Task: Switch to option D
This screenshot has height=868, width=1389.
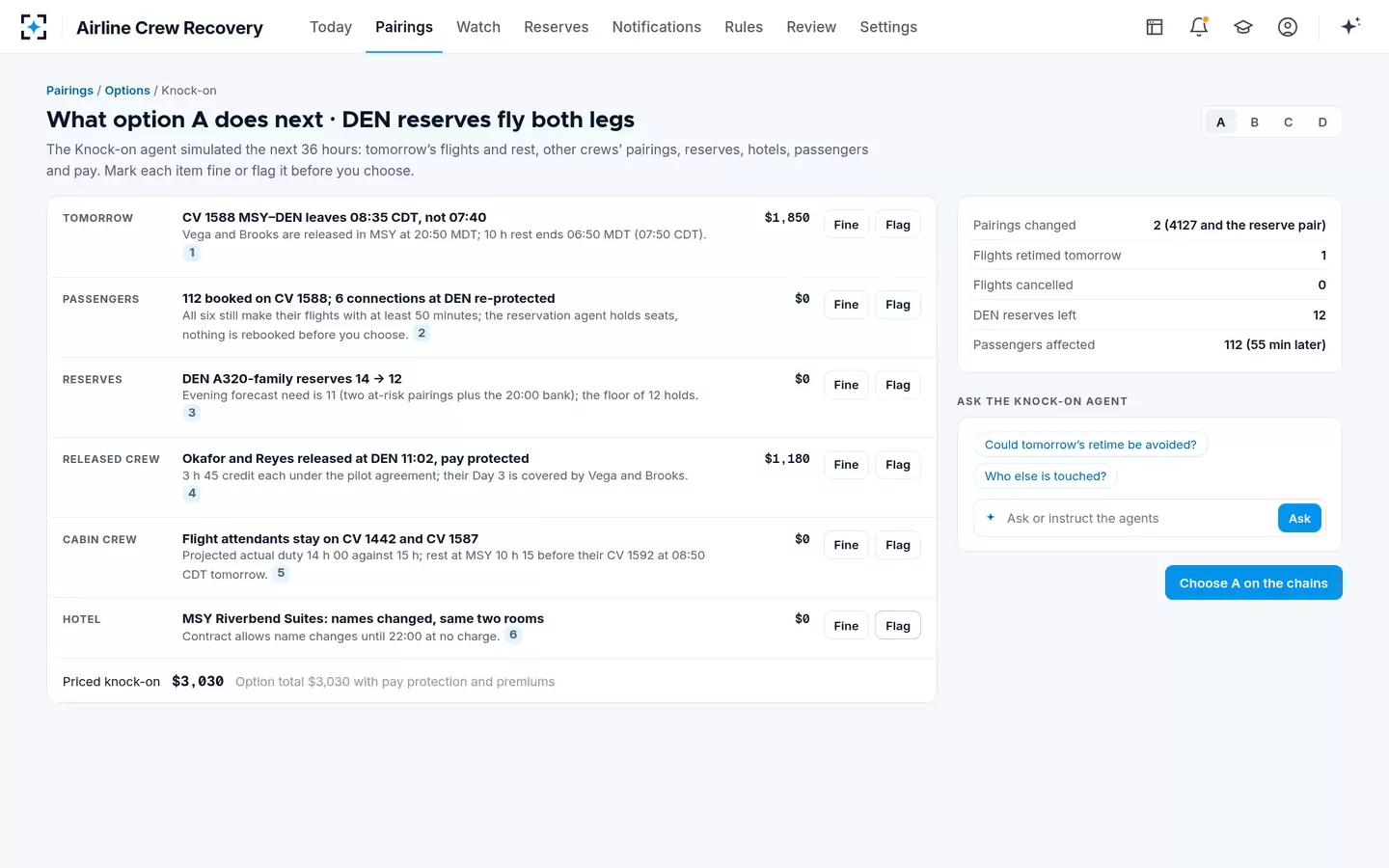Action: pos(1322,122)
